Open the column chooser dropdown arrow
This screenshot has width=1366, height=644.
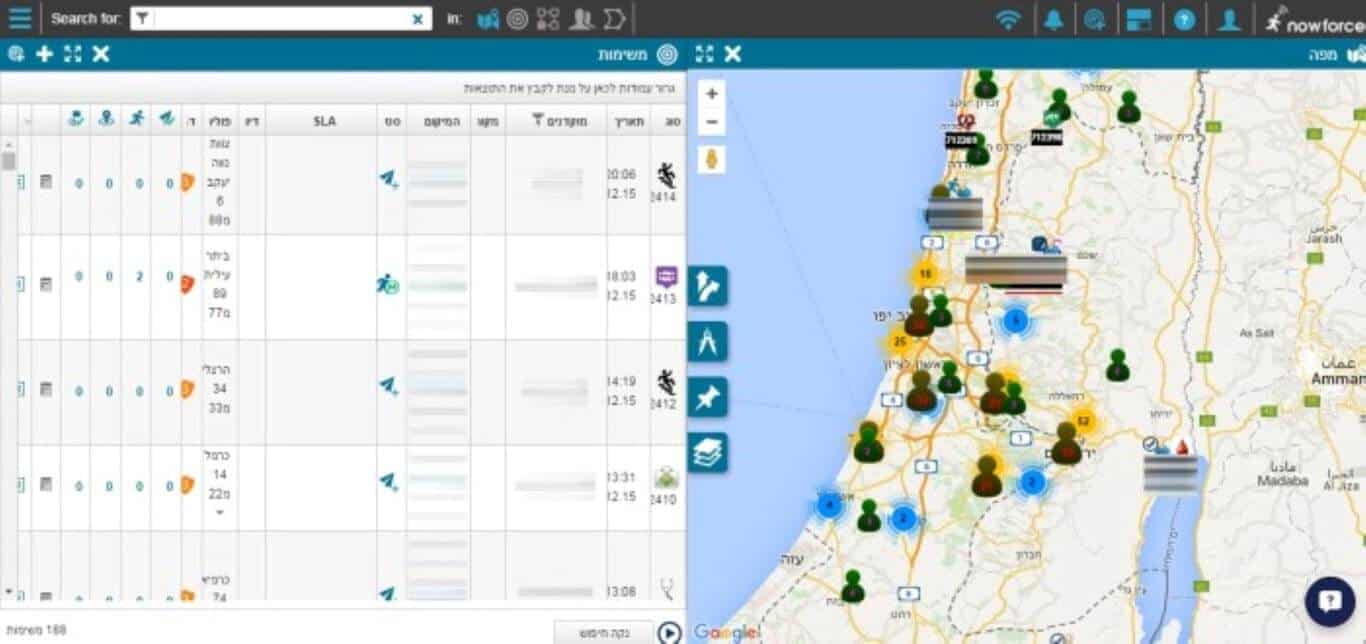click(26, 121)
